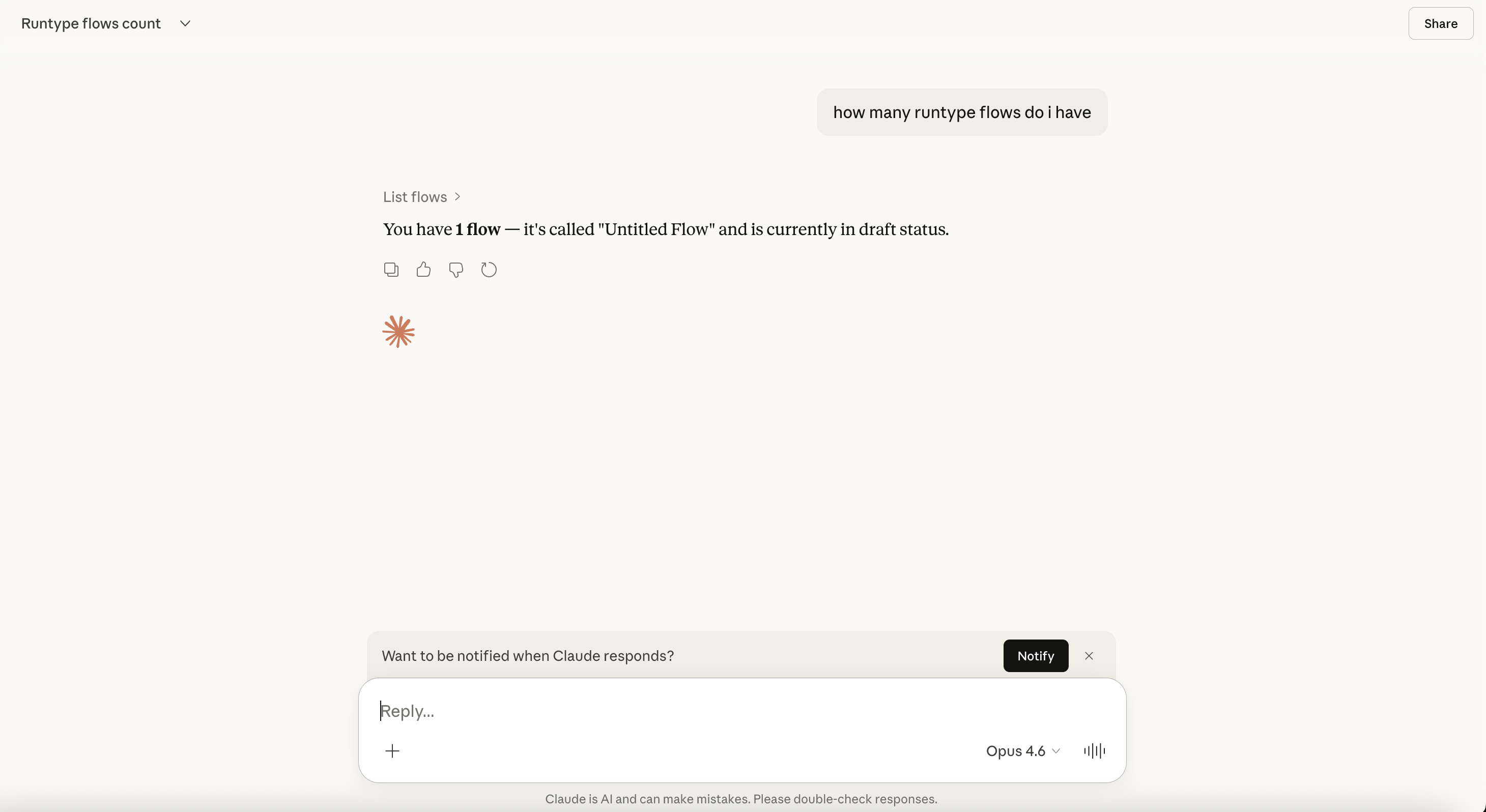
Task: Copy the assistant's response
Action: tap(391, 269)
